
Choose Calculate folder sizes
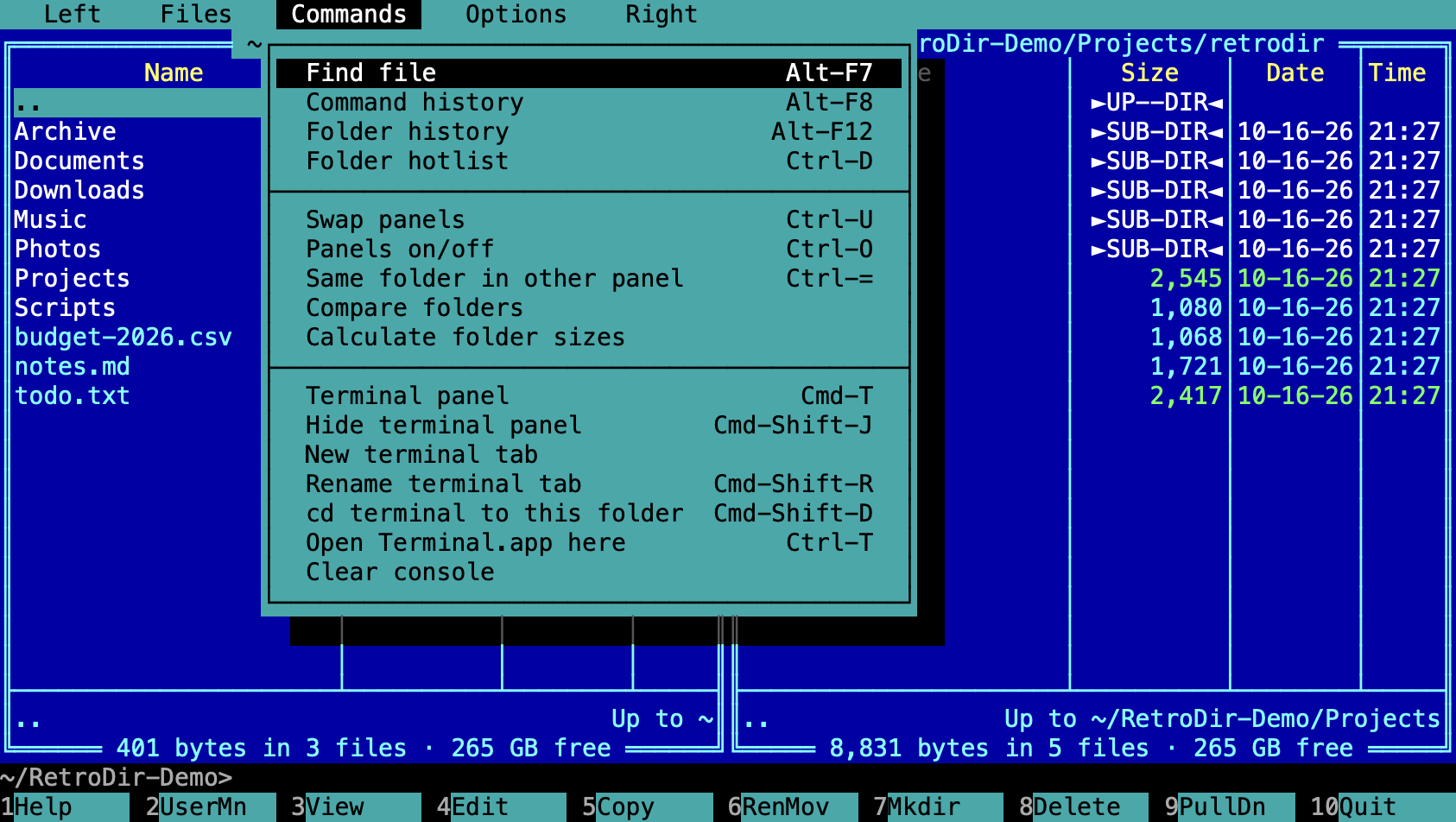(589, 337)
